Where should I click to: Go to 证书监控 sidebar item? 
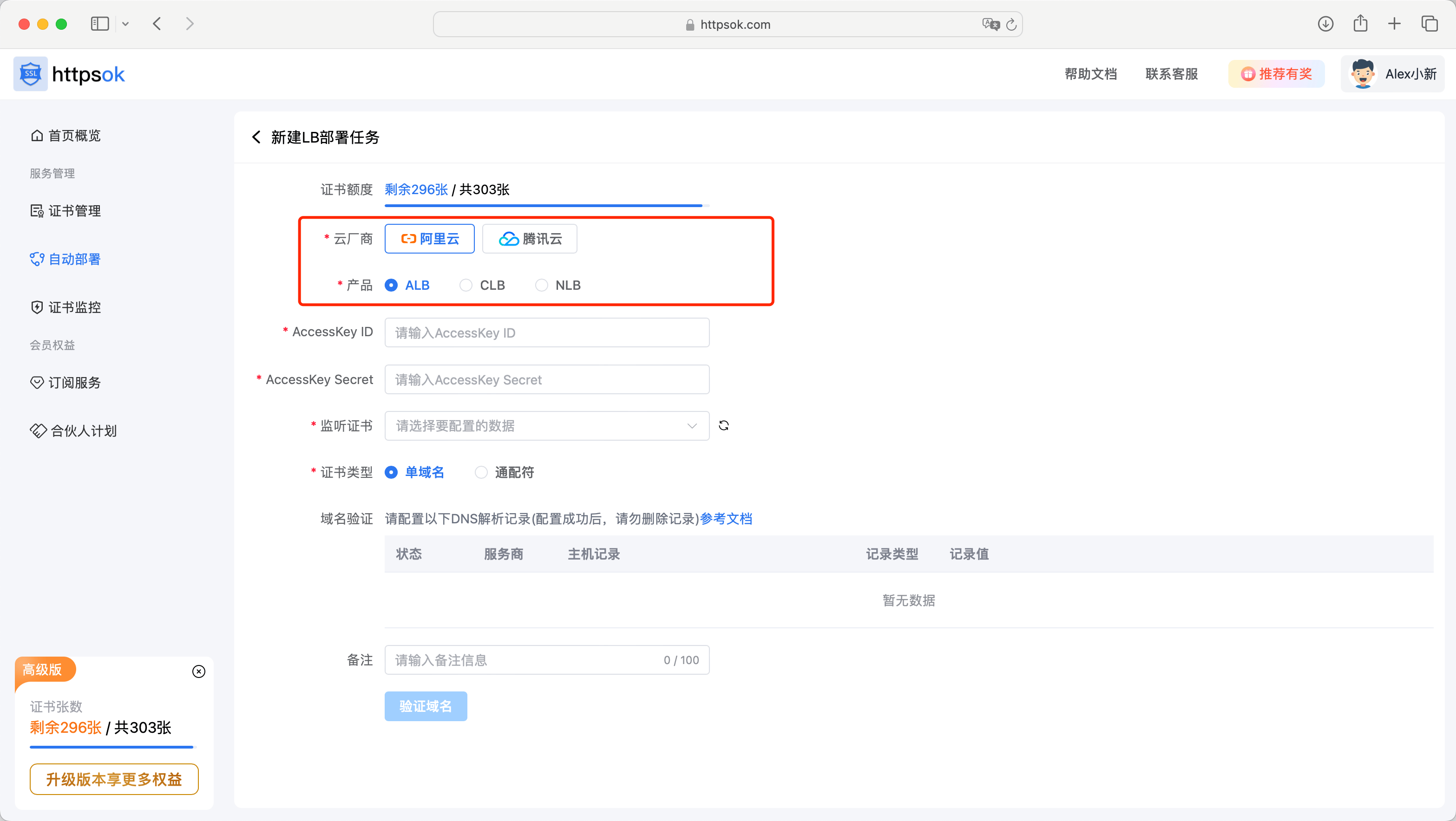tap(74, 307)
